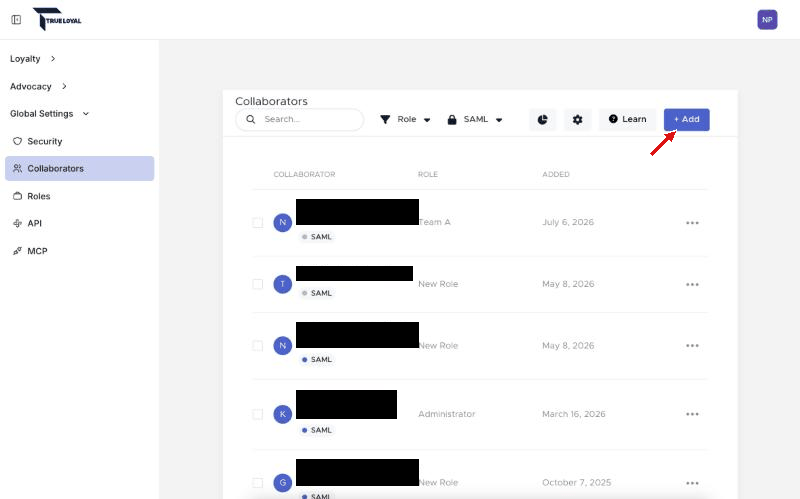Click the Learn button
This screenshot has width=800, height=499.
[628, 119]
